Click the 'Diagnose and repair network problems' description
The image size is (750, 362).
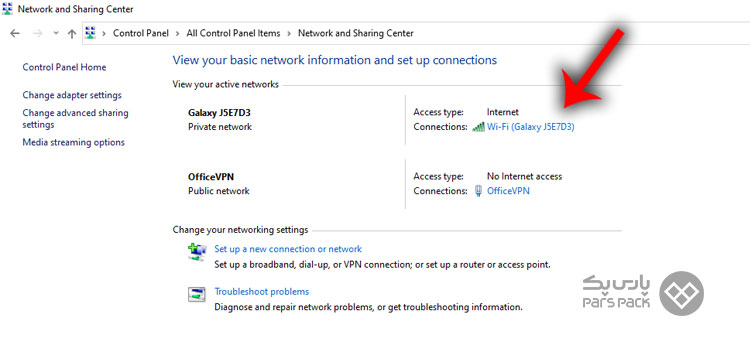click(368, 307)
